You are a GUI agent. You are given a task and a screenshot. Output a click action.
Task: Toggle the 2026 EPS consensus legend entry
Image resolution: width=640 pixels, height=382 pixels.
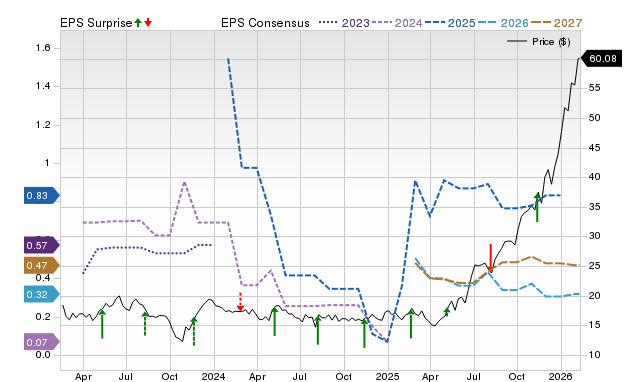[x=503, y=23]
